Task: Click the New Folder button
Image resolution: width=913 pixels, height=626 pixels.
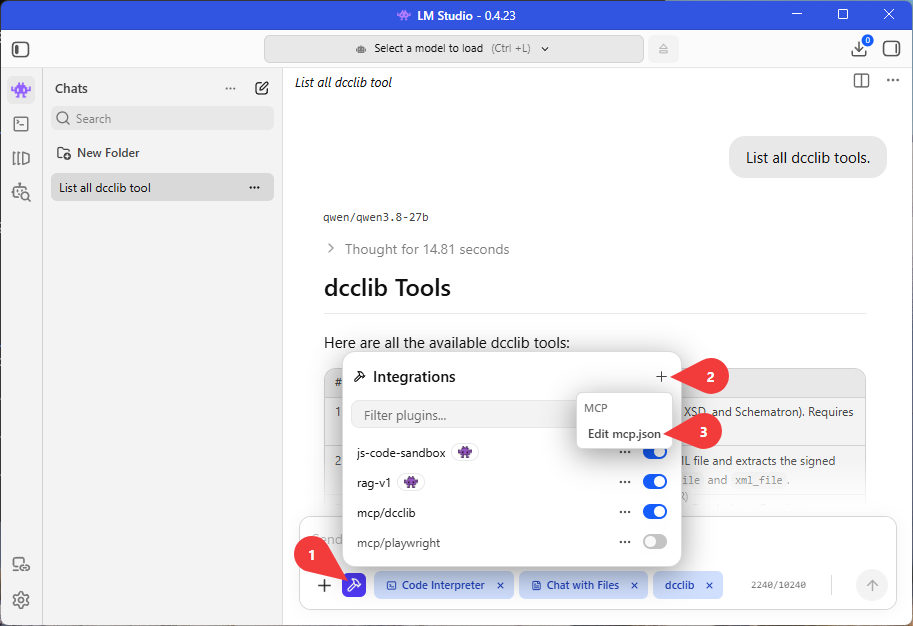Action: point(98,153)
